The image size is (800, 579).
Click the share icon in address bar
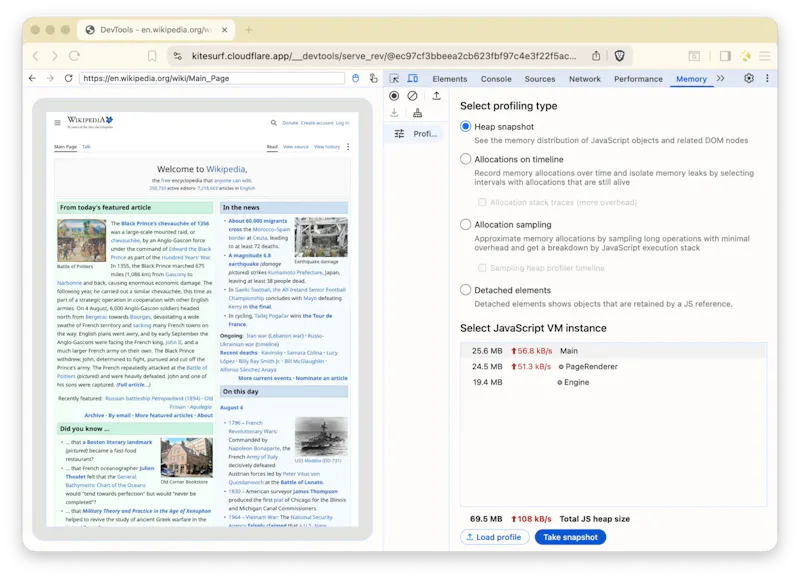tap(596, 56)
